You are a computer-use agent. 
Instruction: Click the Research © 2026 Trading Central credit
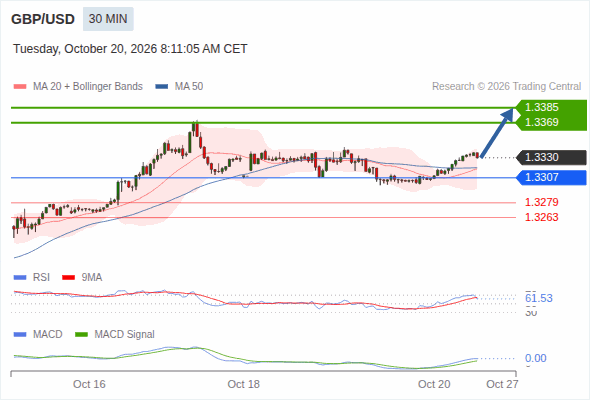coord(506,87)
